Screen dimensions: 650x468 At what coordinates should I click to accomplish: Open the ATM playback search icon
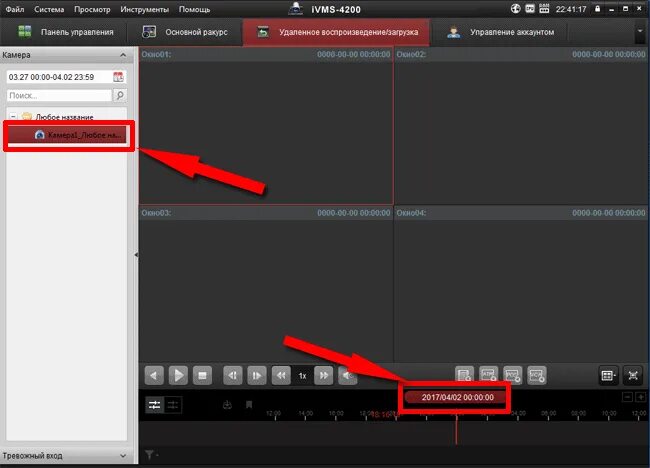click(x=488, y=376)
